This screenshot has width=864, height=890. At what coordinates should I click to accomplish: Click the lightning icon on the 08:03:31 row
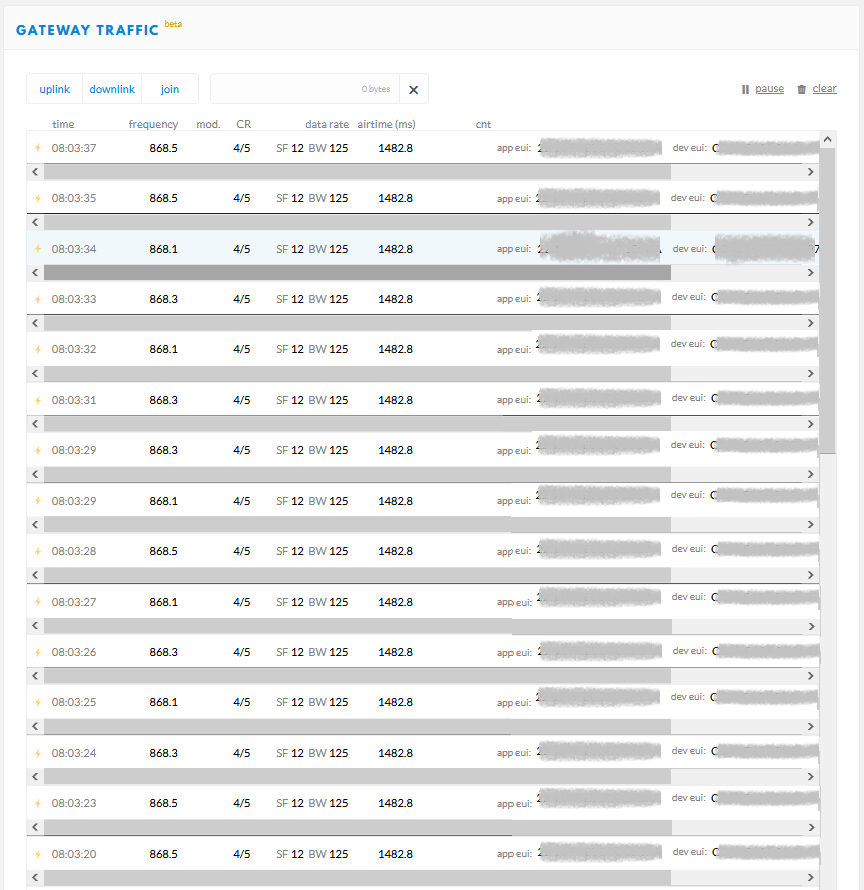(39, 400)
